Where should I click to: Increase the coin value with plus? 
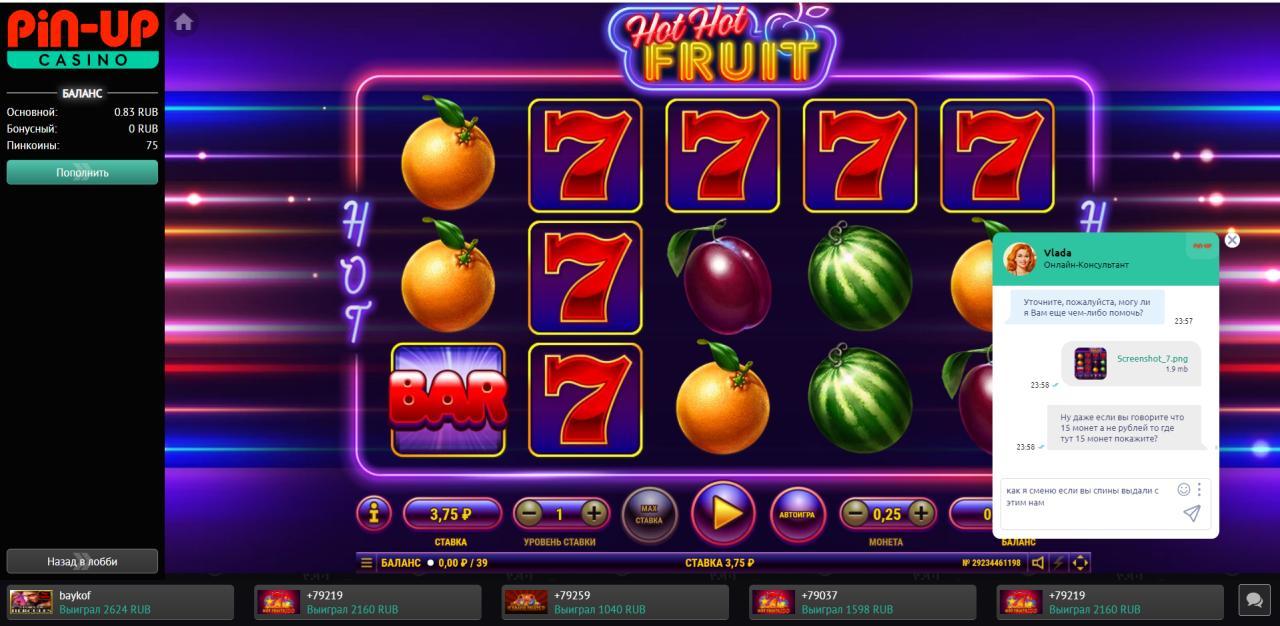[920, 514]
